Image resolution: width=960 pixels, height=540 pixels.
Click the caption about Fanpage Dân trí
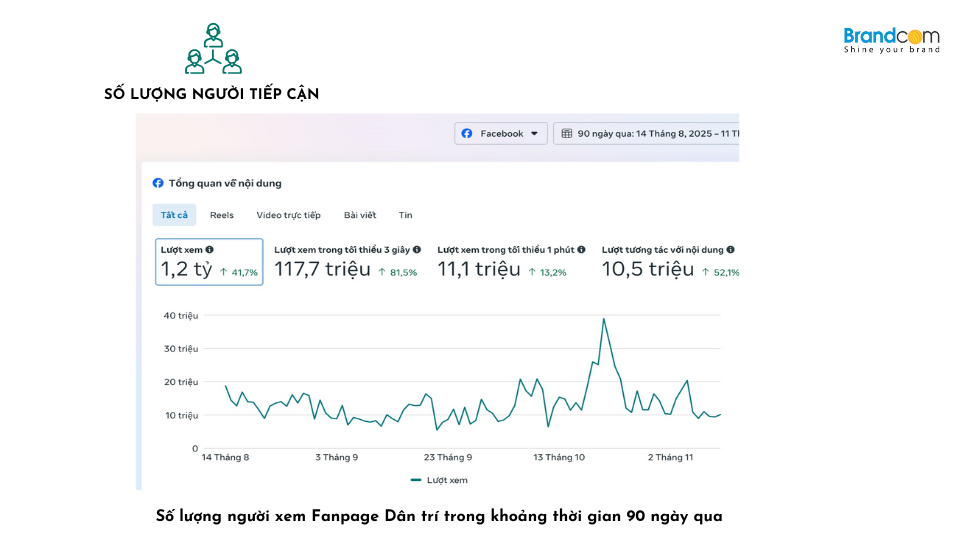pyautogui.click(x=439, y=516)
